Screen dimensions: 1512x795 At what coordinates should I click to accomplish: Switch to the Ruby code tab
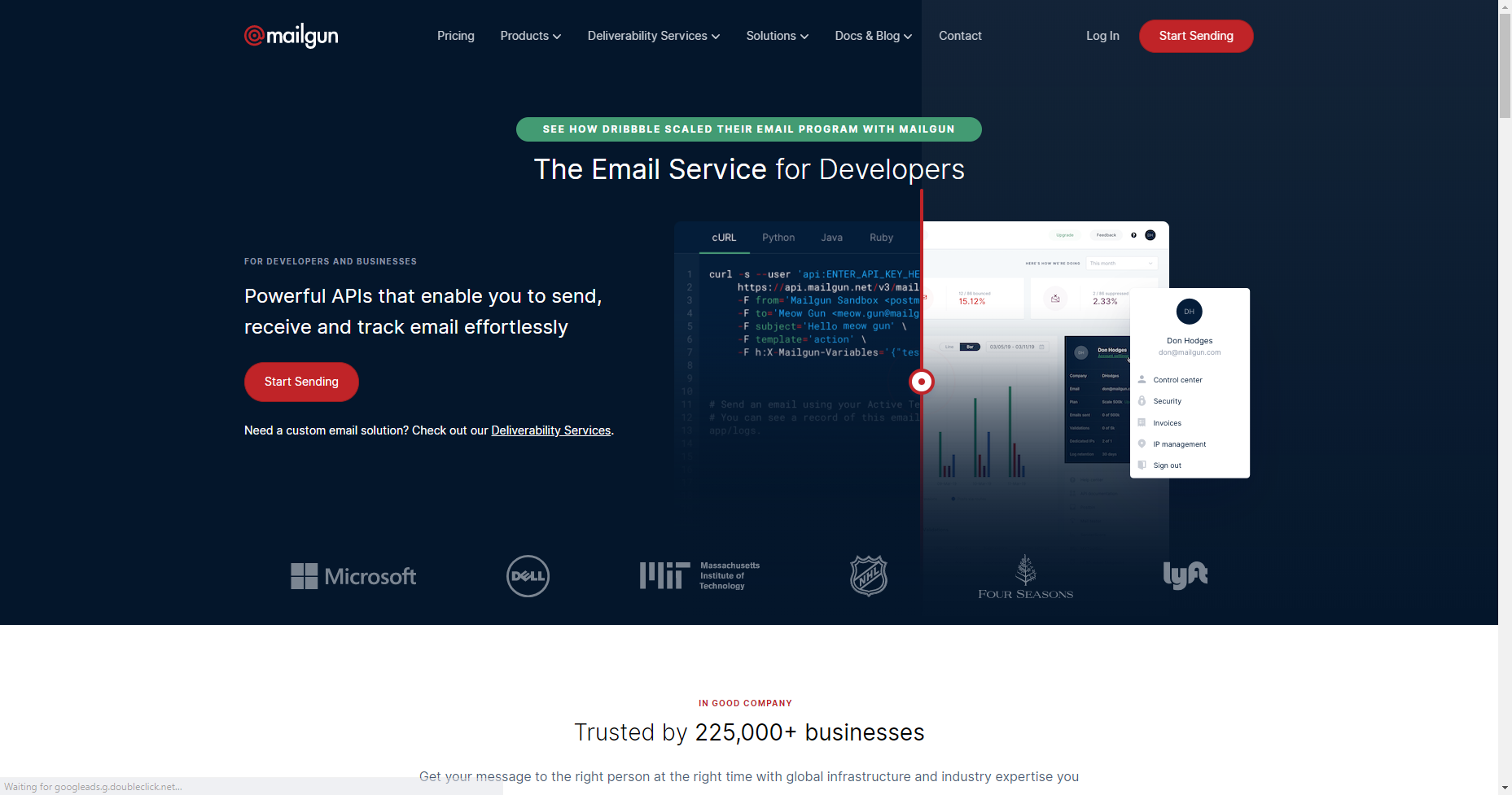pyautogui.click(x=882, y=238)
